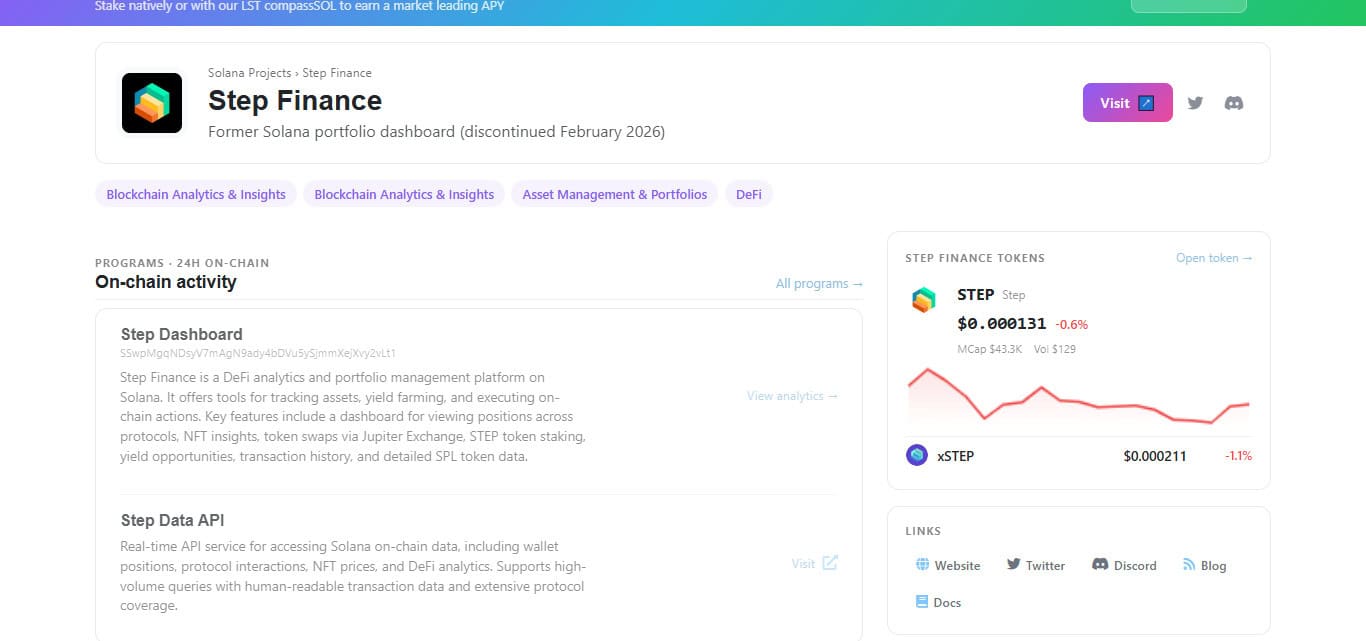Click the All programs link
Screen dimensions: 1366x641
(819, 284)
